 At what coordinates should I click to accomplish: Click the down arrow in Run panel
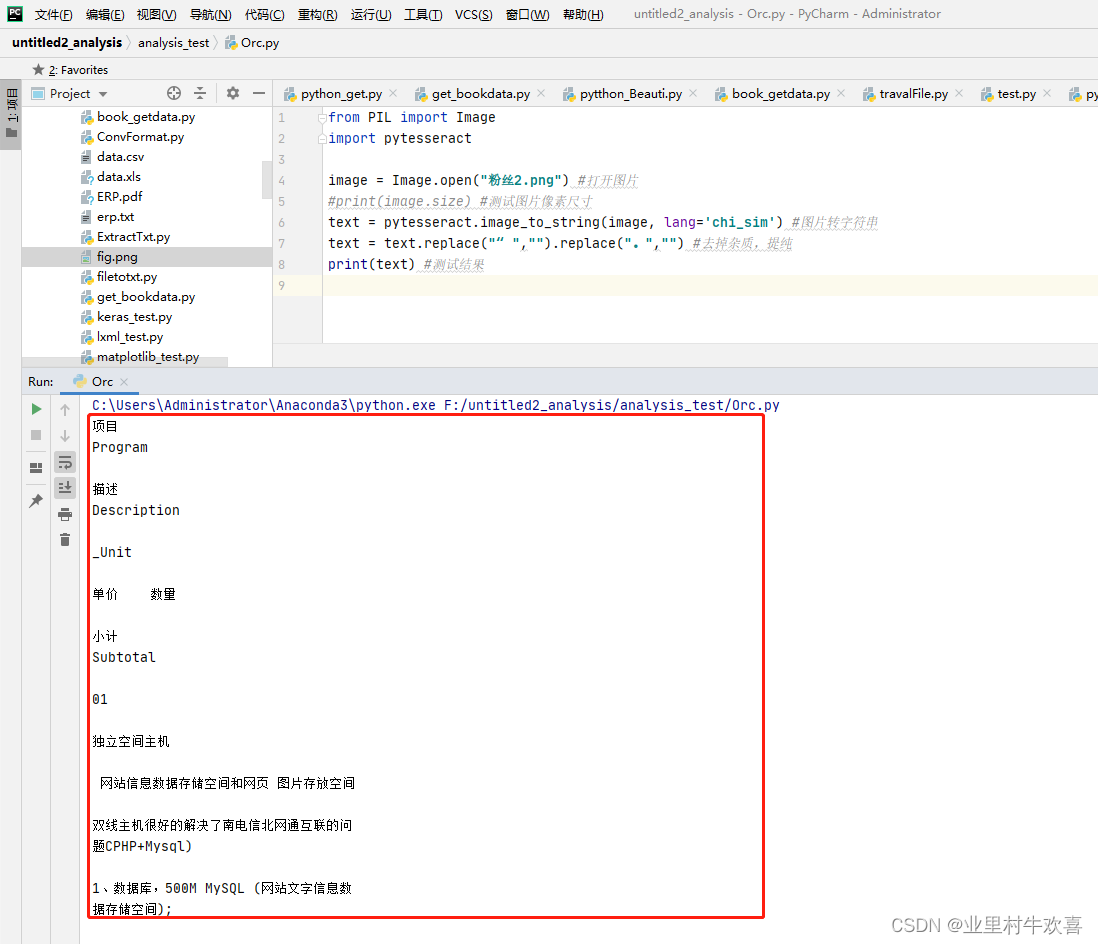click(x=65, y=436)
